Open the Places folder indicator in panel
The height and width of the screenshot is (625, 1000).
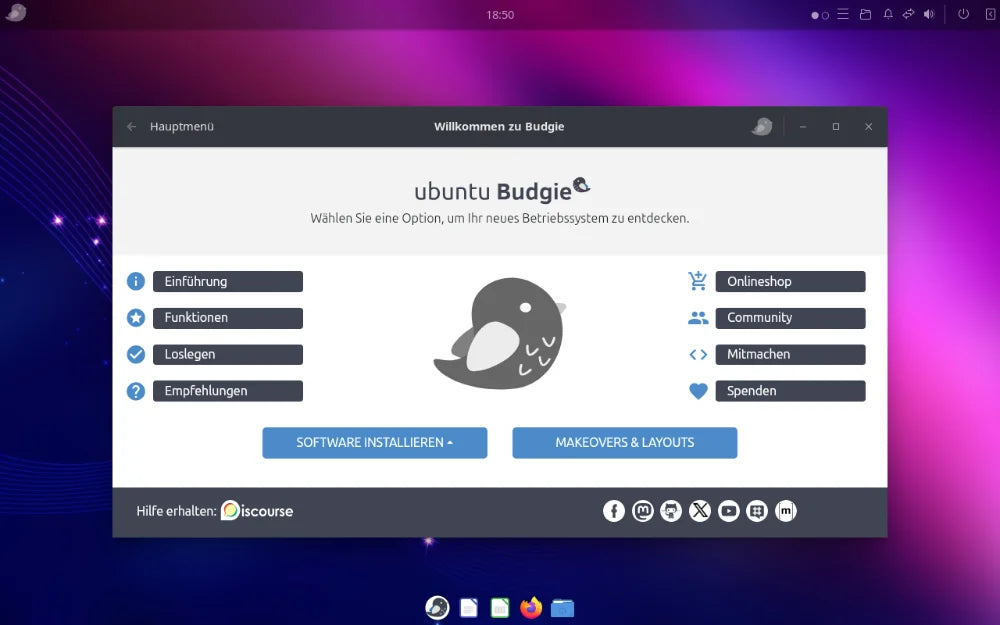tap(865, 14)
